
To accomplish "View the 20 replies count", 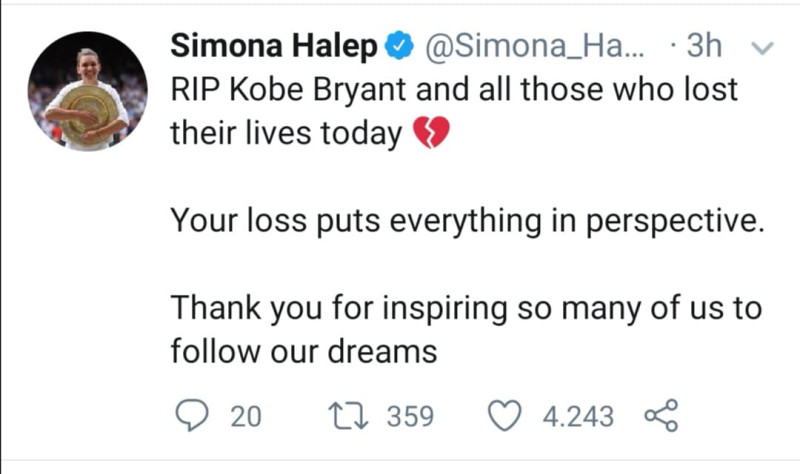I will (x=246, y=416).
